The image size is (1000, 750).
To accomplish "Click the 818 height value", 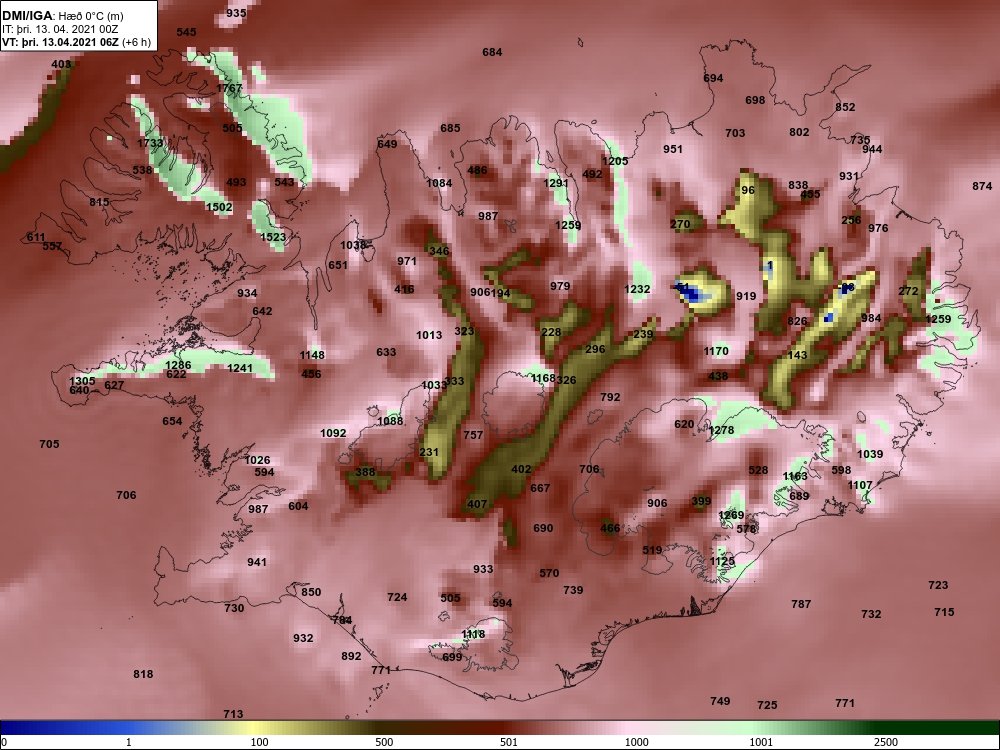I will coord(143,673).
